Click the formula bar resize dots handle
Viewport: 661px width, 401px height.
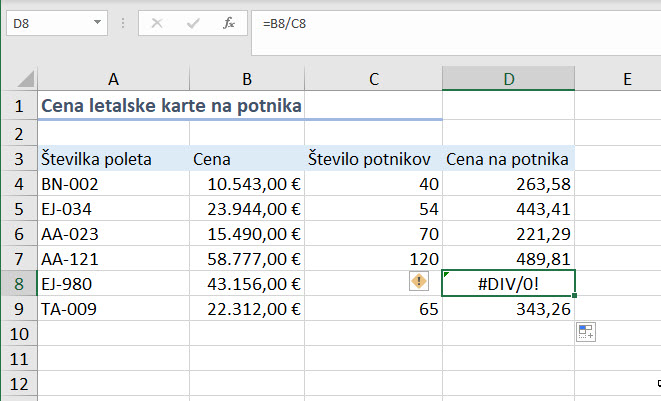pyautogui.click(x=123, y=23)
